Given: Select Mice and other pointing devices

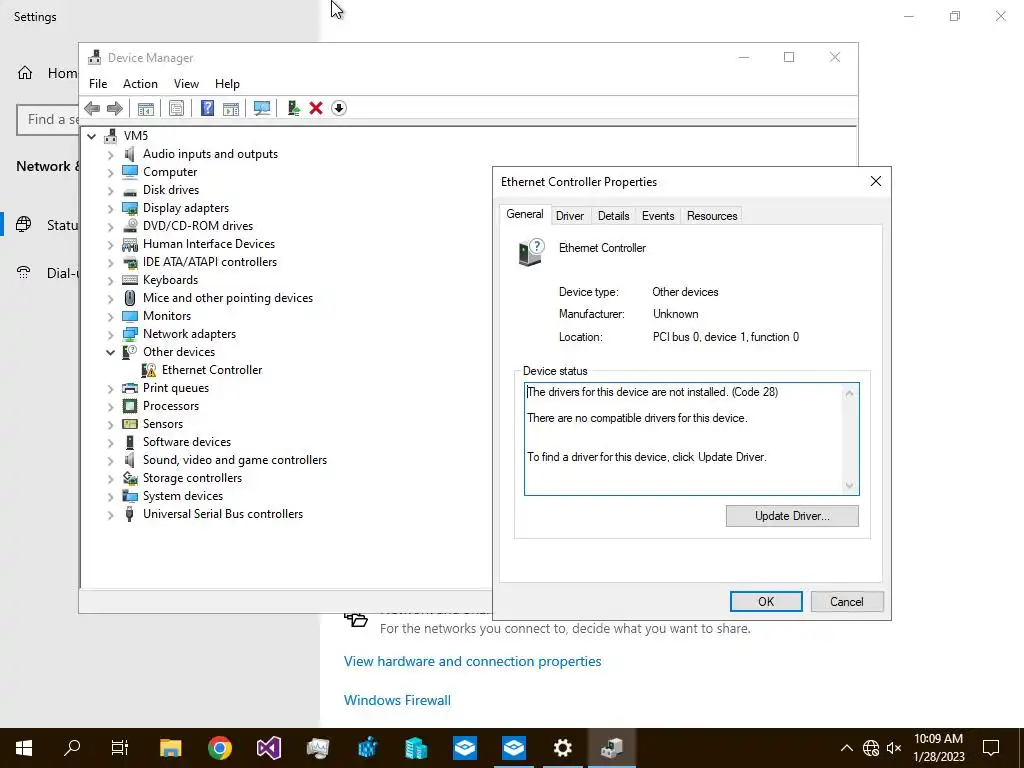Looking at the screenshot, I should 228,298.
